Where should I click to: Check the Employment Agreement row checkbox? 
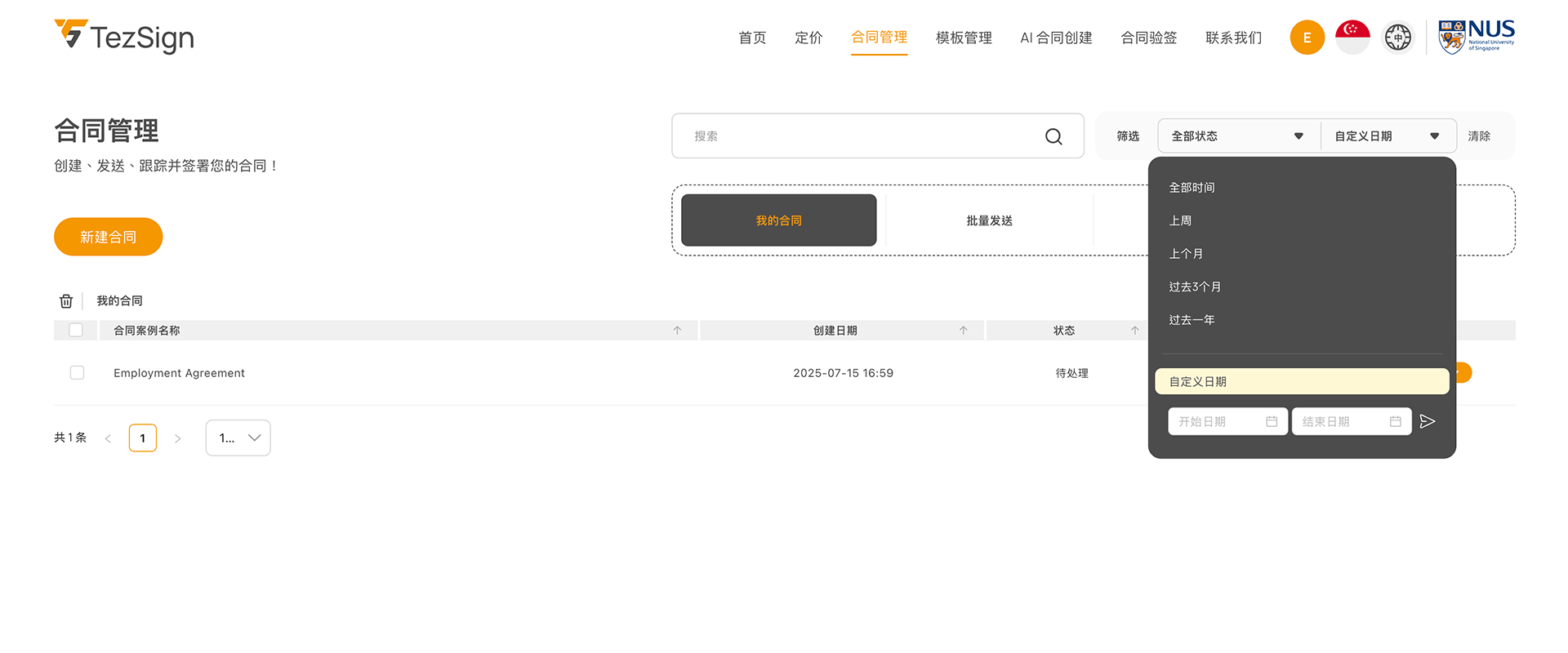click(78, 373)
